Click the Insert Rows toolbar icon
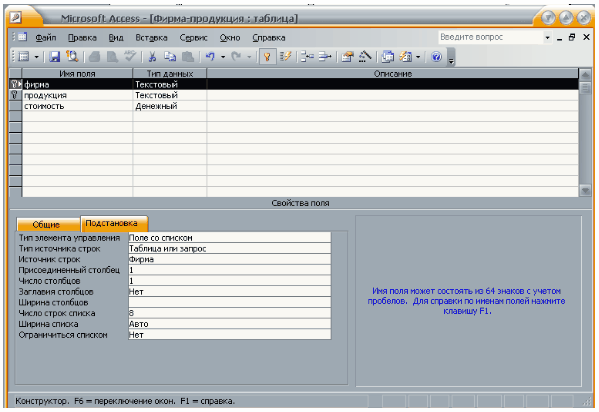Image resolution: width=599 pixels, height=412 pixels. tap(307, 57)
